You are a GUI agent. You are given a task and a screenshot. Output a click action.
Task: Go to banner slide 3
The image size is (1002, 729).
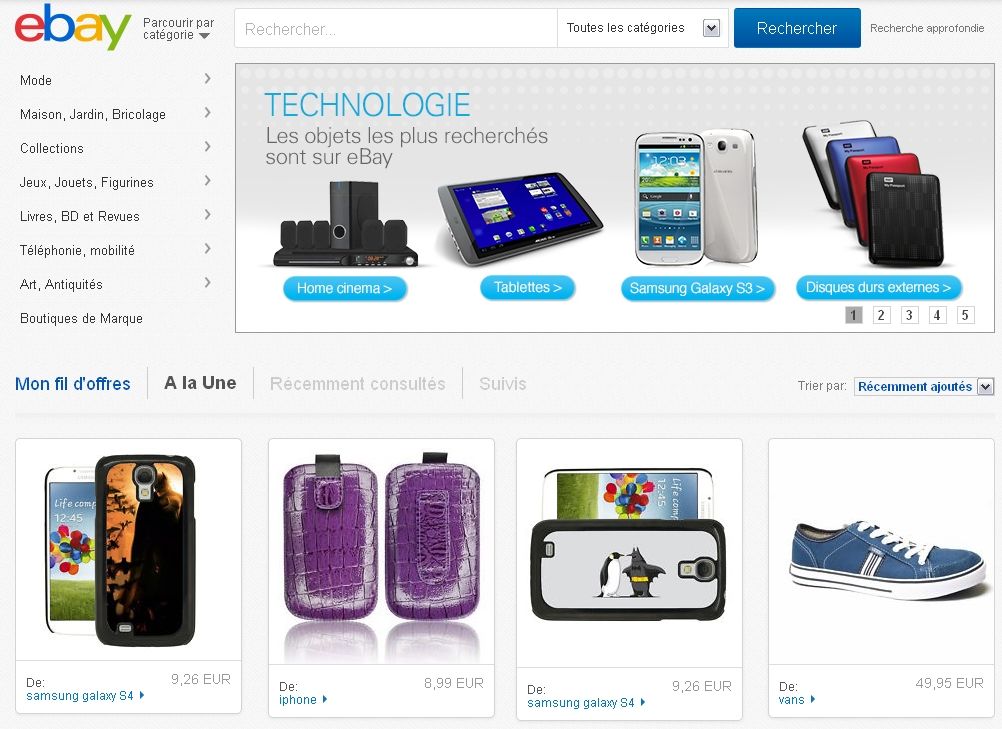pos(909,315)
